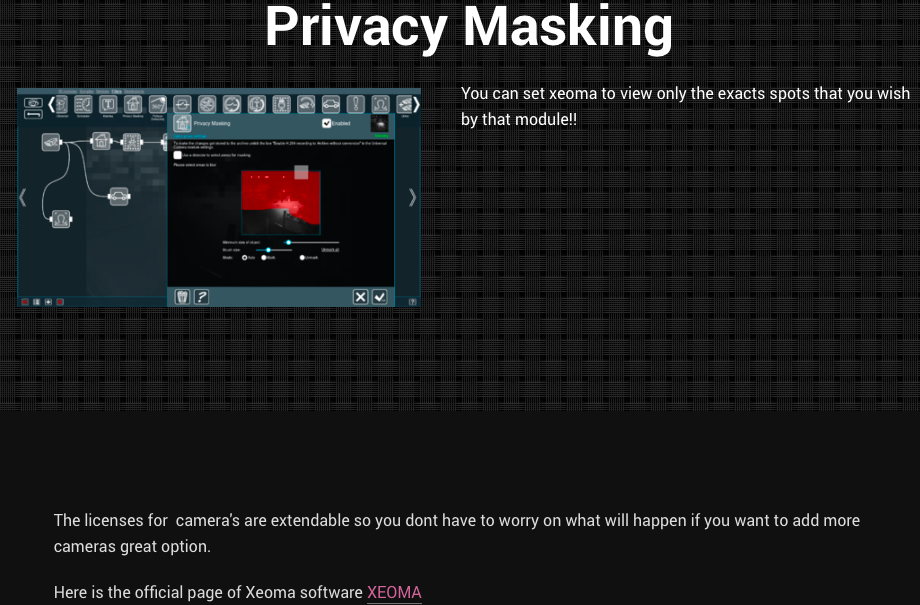Go to next page with right side arrow
Viewport: 920px width, 605px height.
[412, 198]
